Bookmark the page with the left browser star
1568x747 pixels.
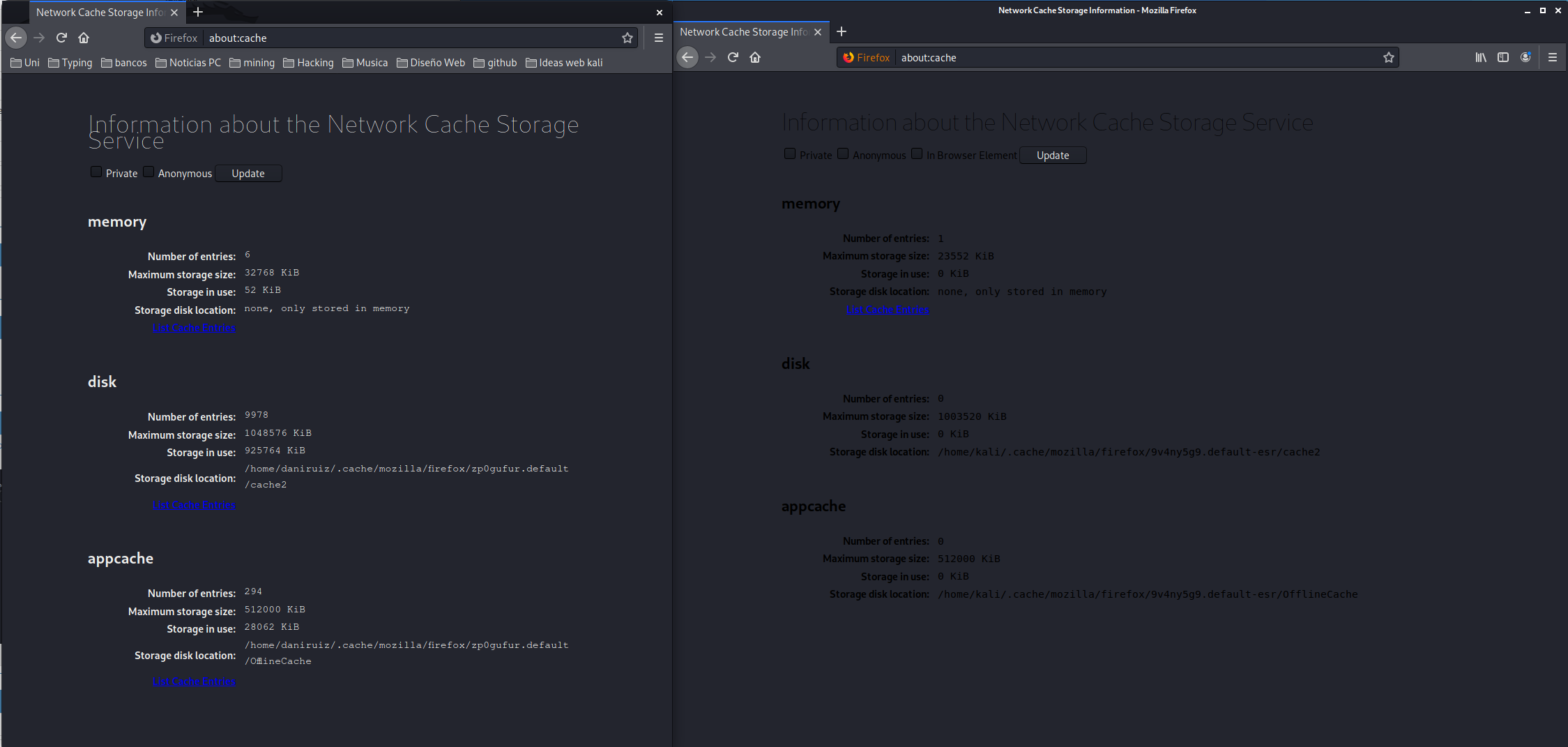click(627, 38)
